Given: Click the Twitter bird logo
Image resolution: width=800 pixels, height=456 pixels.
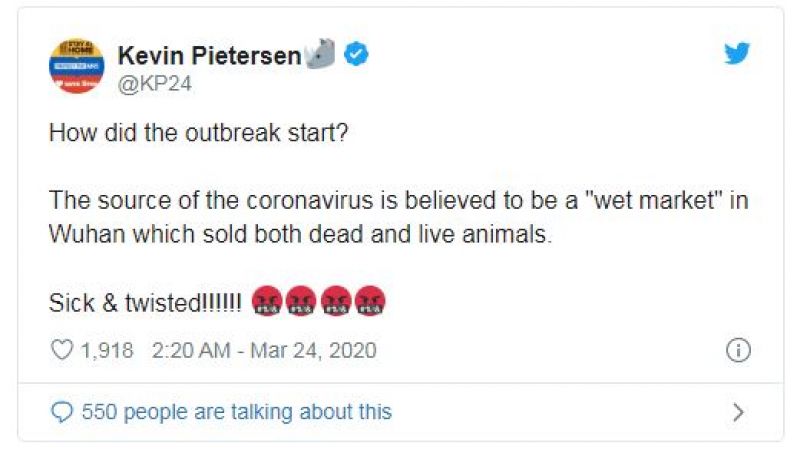Looking at the screenshot, I should tap(737, 54).
